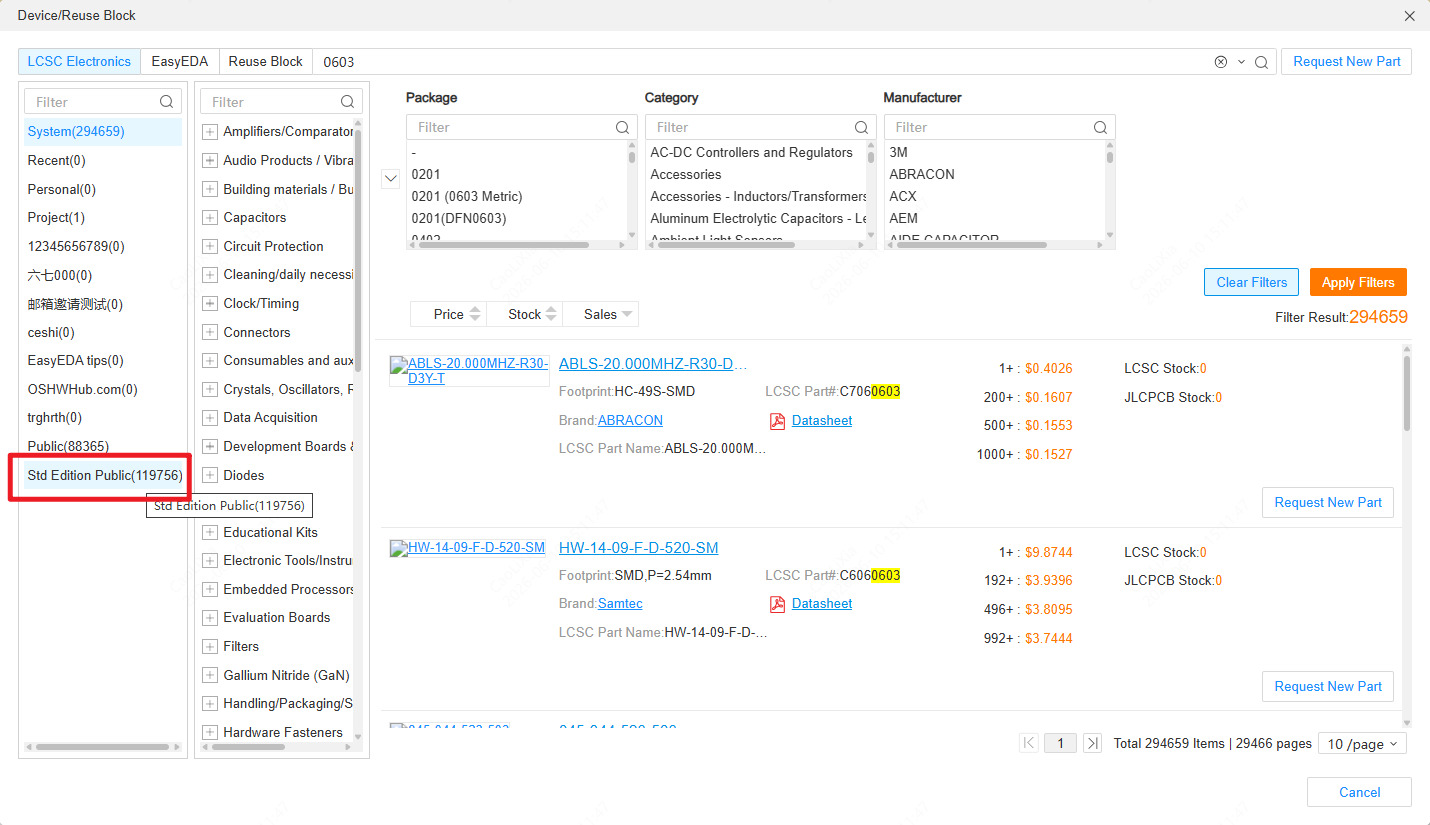
Task: Go to the first results page
Action: tap(1029, 743)
